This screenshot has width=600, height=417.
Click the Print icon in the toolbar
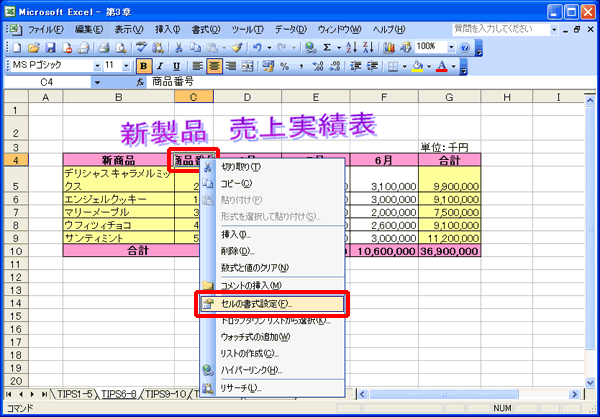point(104,48)
